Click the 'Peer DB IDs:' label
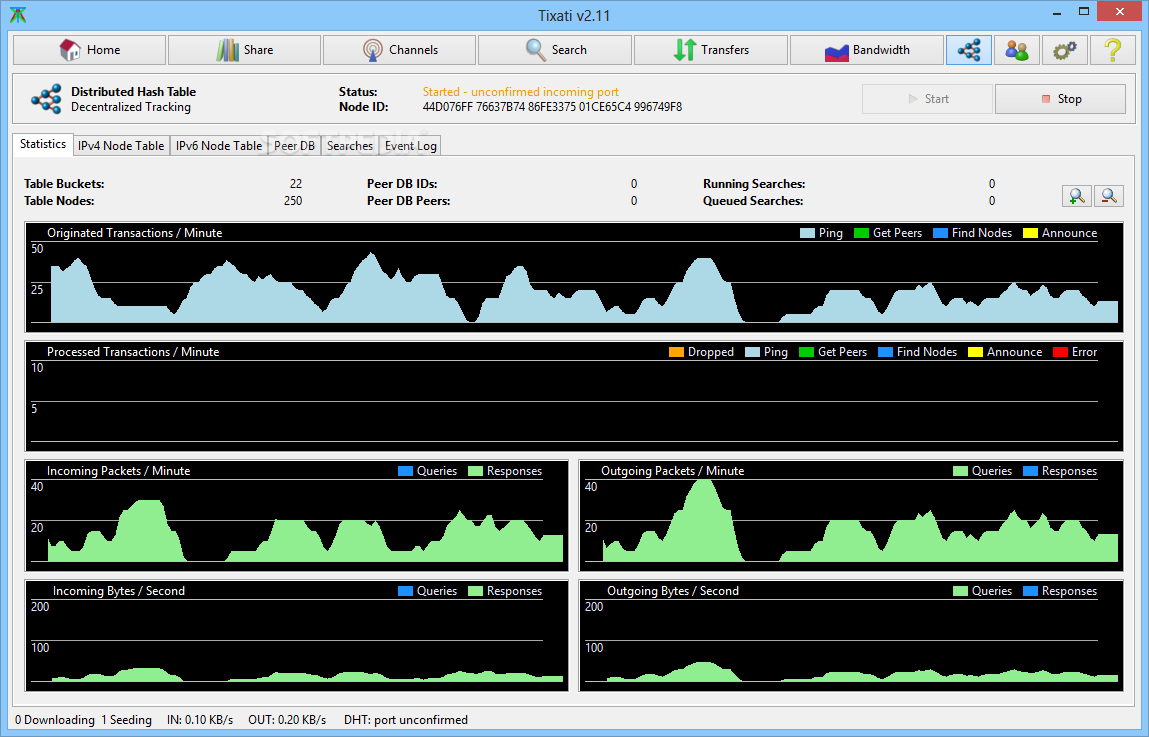The width and height of the screenshot is (1149, 737). point(402,184)
